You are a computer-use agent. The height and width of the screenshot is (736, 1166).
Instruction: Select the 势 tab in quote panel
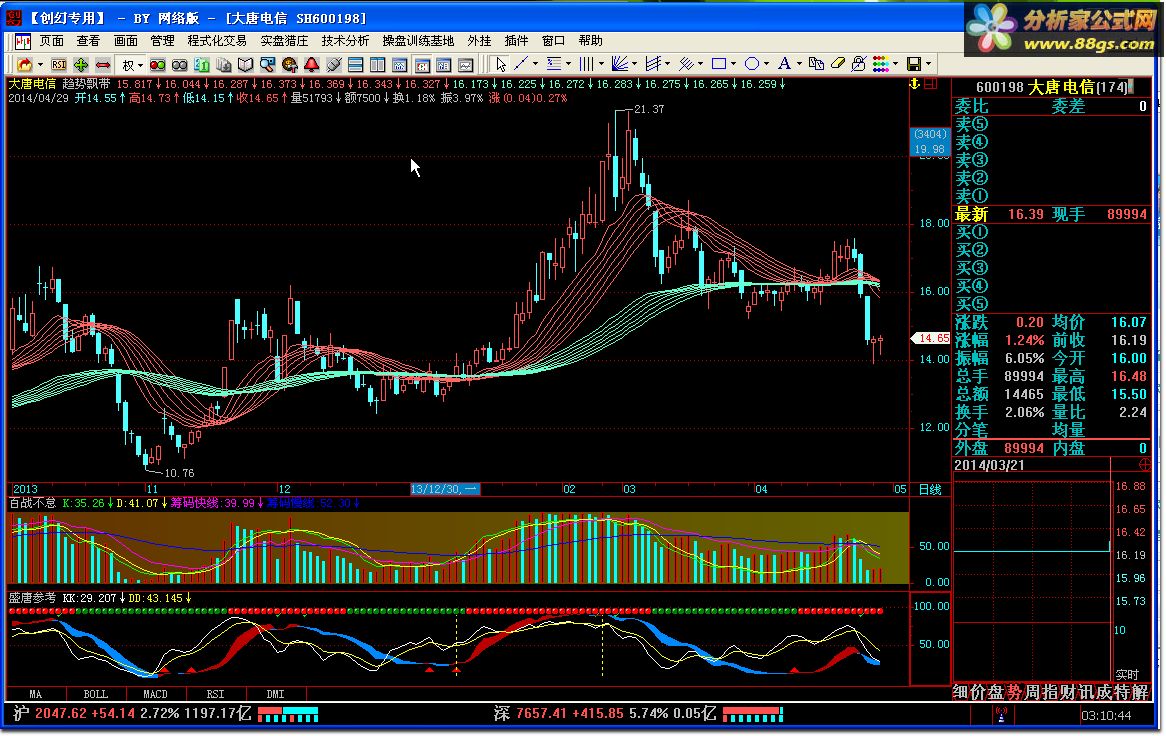click(x=1014, y=693)
